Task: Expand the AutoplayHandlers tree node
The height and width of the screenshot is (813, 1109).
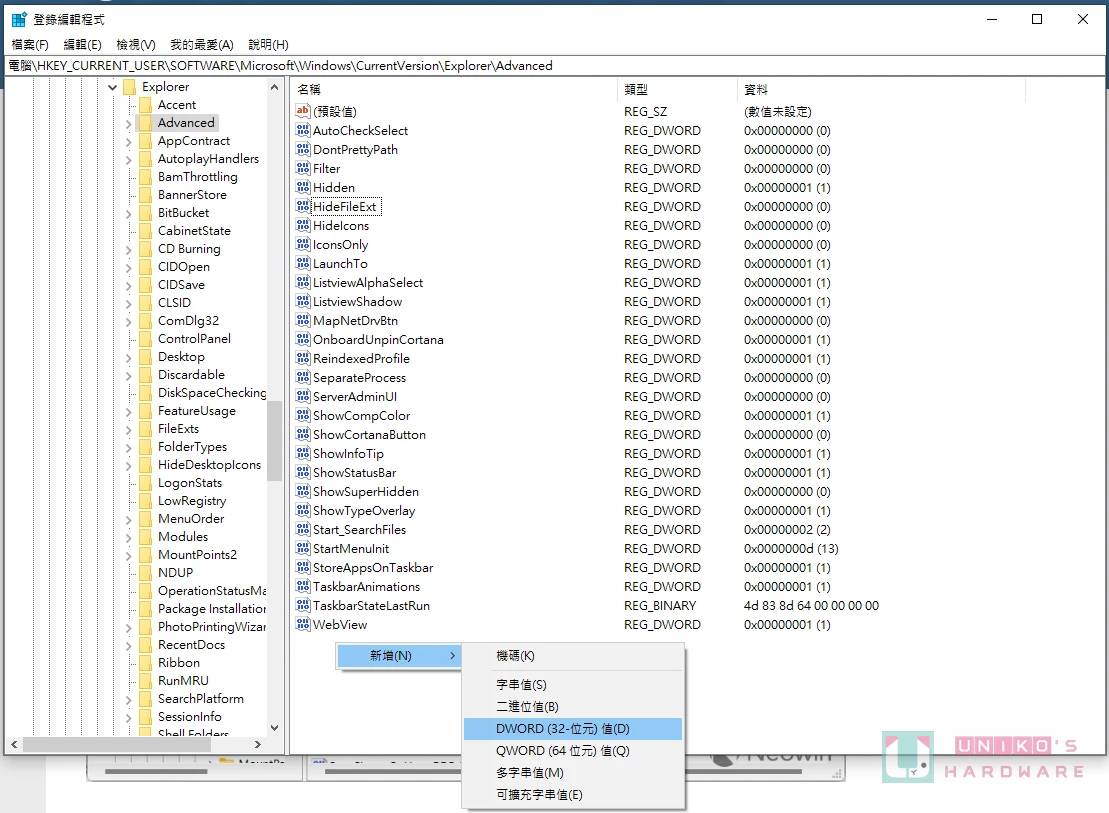Action: coord(128,159)
